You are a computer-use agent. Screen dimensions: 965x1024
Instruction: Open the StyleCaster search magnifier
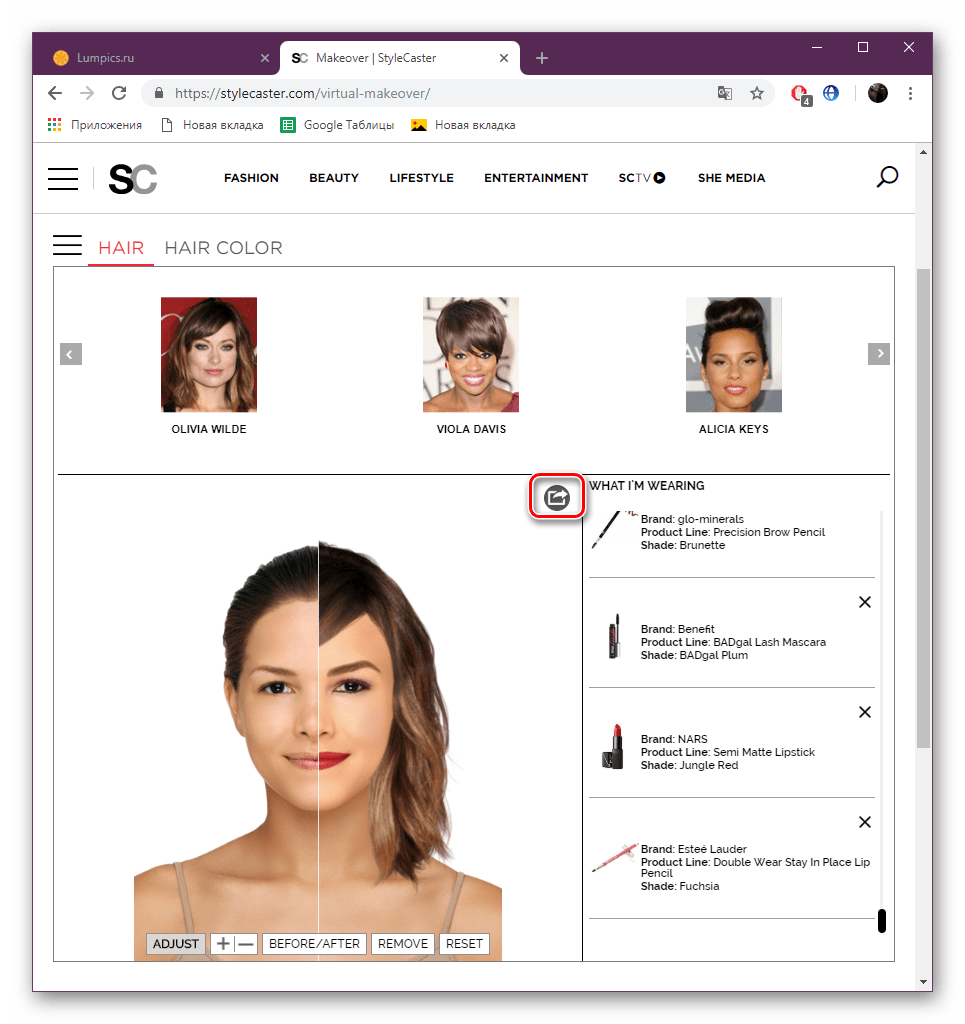click(x=886, y=177)
